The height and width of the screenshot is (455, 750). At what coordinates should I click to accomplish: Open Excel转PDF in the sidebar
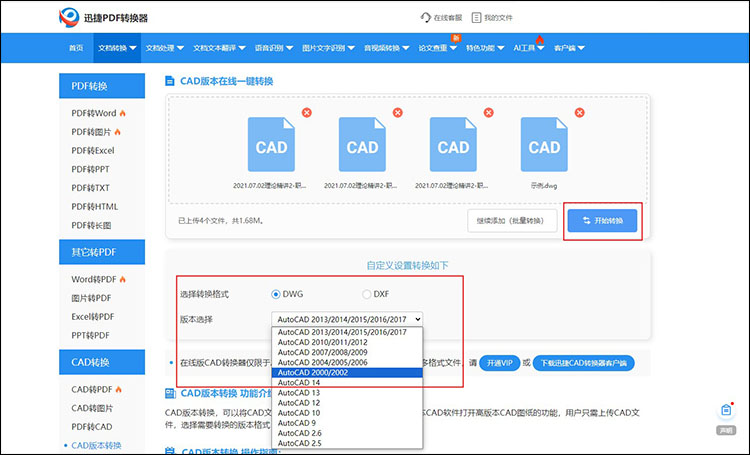93,317
